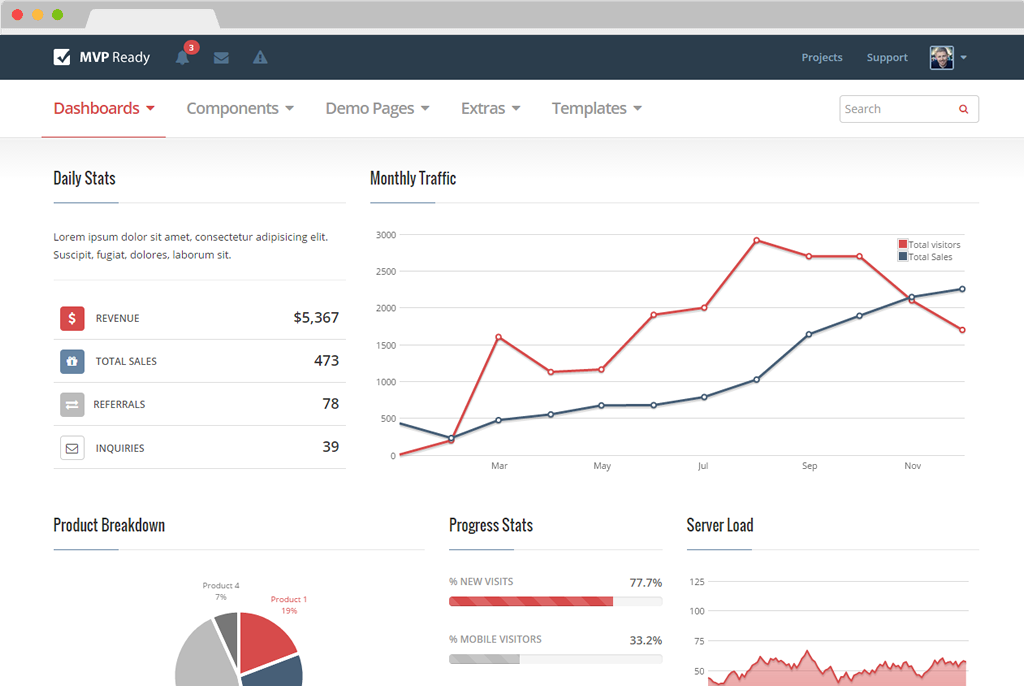
Task: Click the MVP Ready checkmark logo icon
Action: [x=62, y=57]
